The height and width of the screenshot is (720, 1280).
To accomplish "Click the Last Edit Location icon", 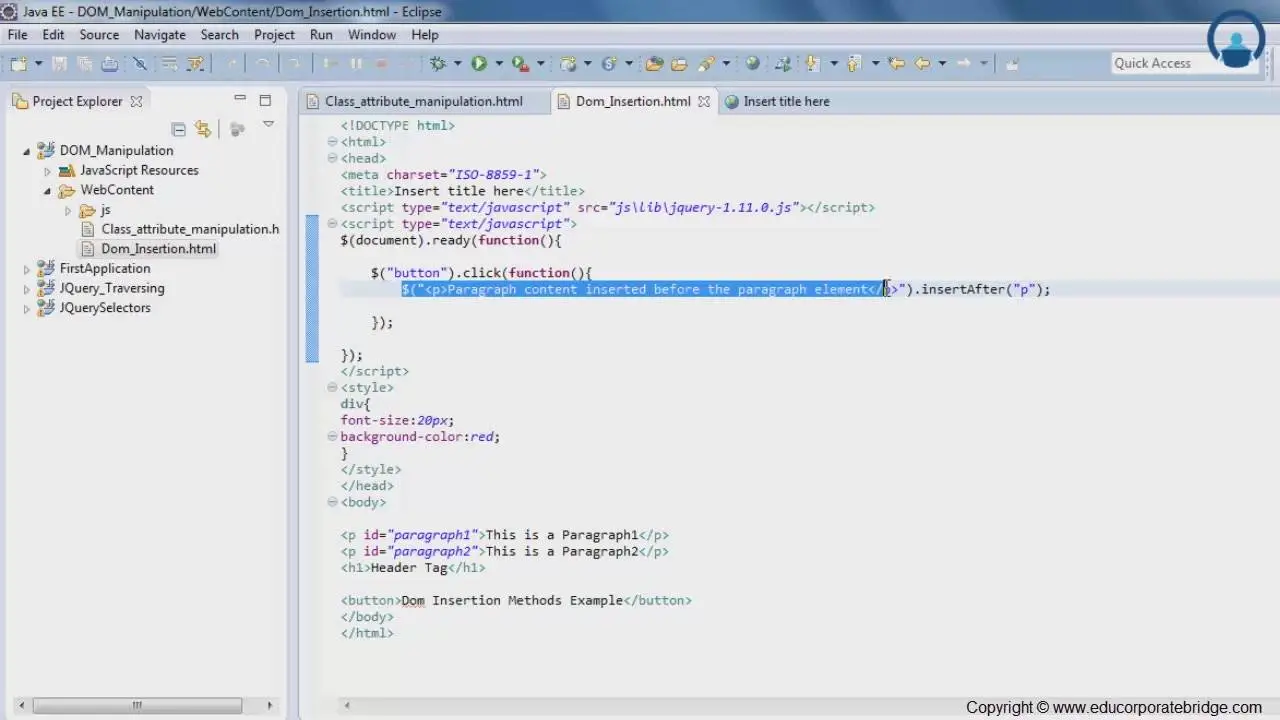I will tap(897, 63).
